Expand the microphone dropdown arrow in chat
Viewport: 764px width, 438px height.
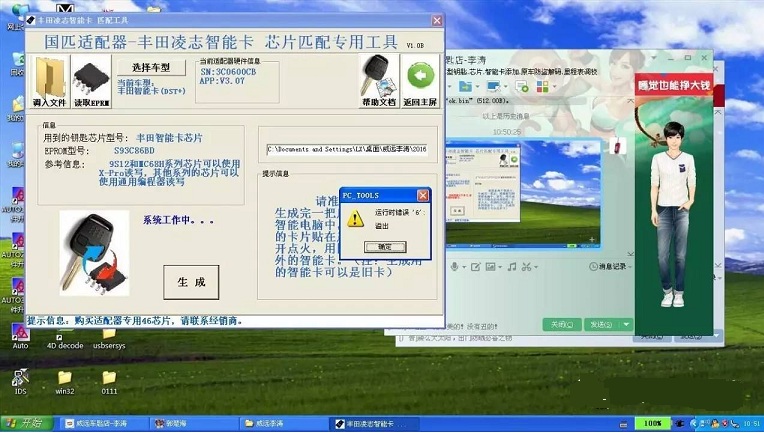pyautogui.click(x=464, y=267)
